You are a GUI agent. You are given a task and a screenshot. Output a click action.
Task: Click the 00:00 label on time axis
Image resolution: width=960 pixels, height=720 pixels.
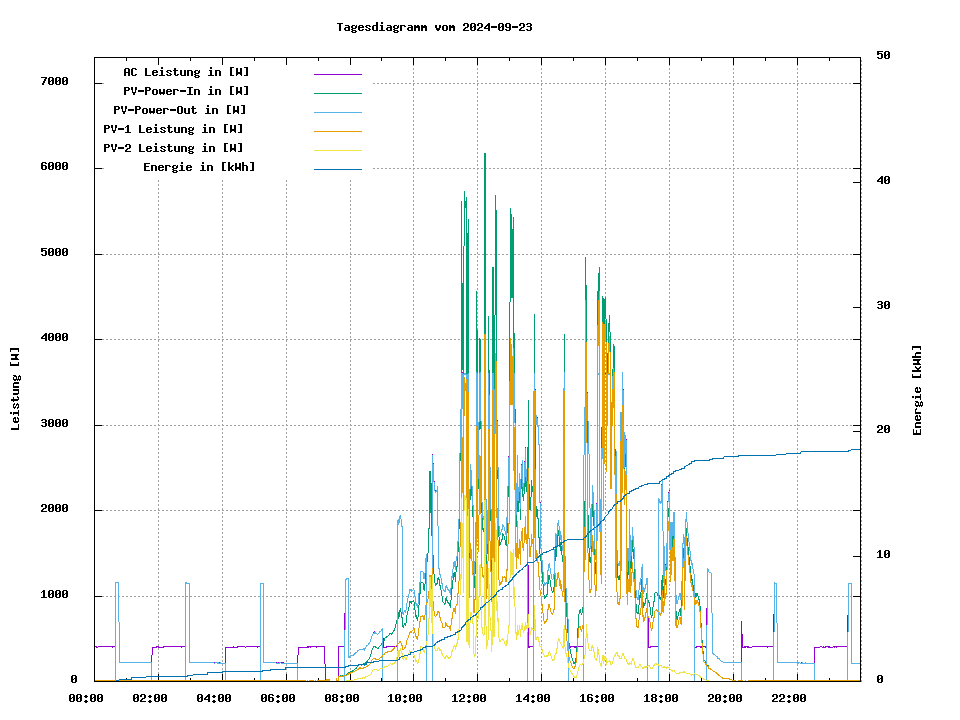[x=86, y=698]
